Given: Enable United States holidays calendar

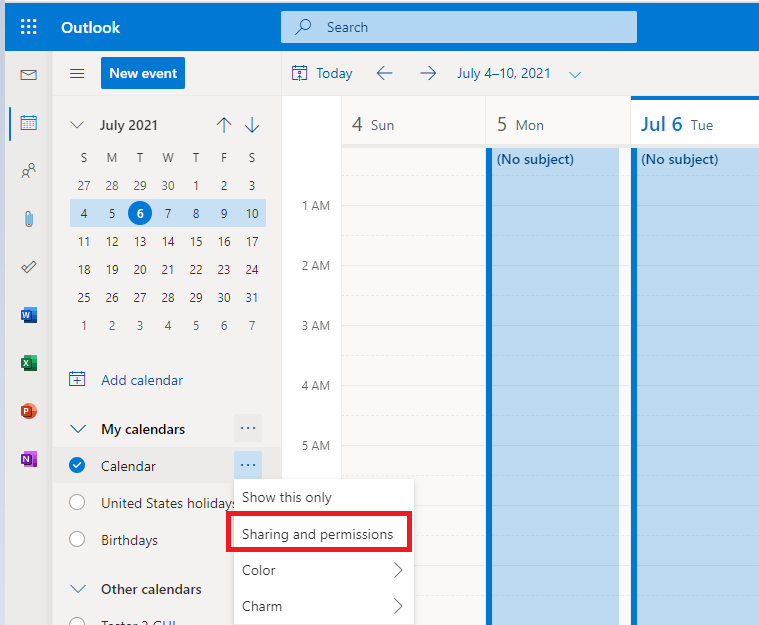Looking at the screenshot, I should tap(77, 502).
